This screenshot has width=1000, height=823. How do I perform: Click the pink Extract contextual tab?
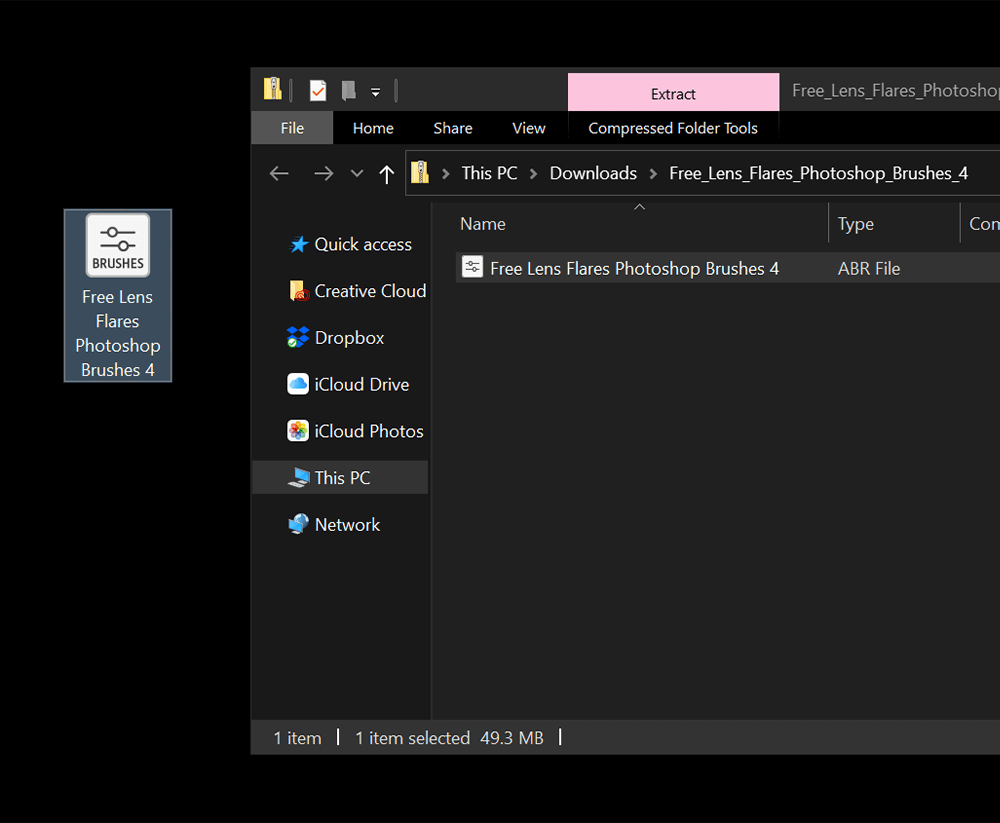tap(673, 93)
